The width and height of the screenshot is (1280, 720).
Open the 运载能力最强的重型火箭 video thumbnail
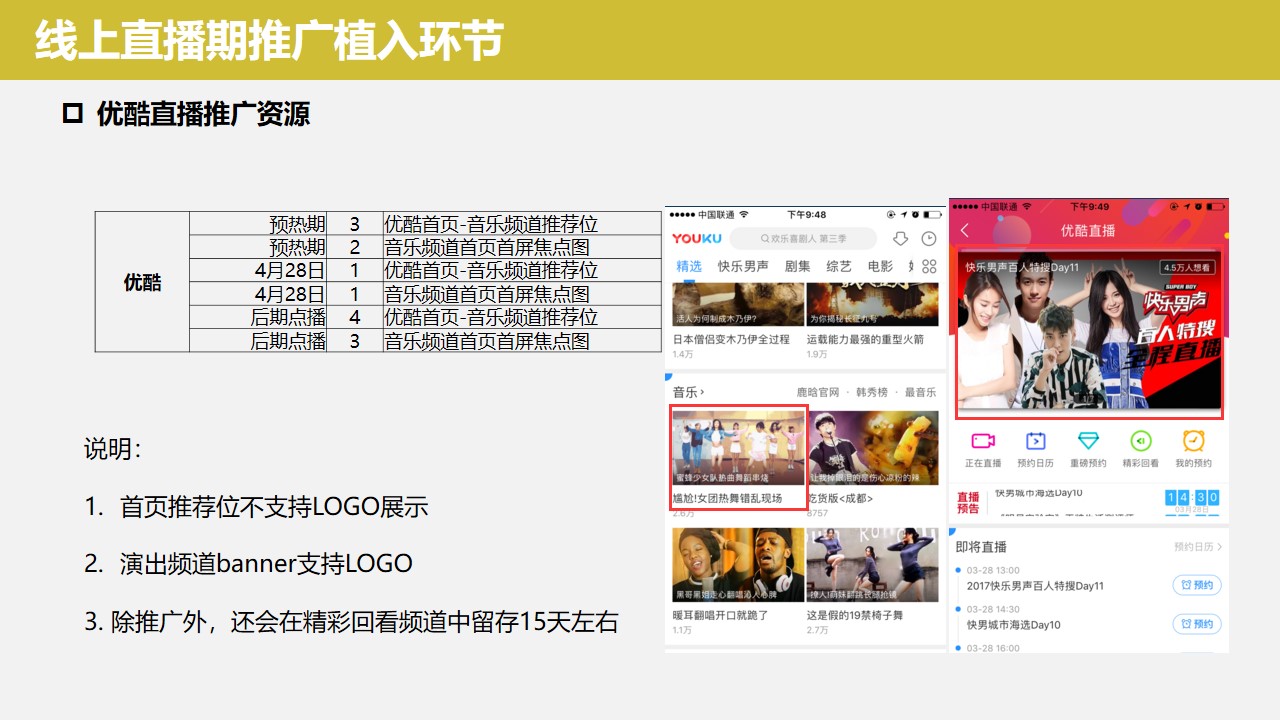tap(872, 304)
